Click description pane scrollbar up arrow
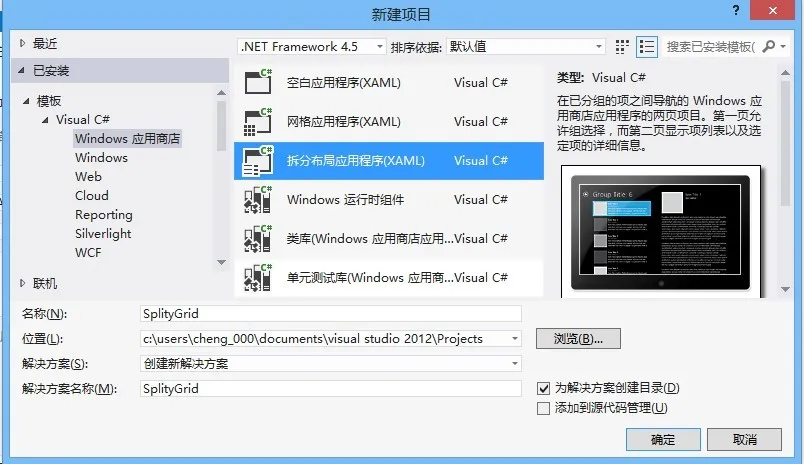The image size is (804, 464). [x=785, y=73]
